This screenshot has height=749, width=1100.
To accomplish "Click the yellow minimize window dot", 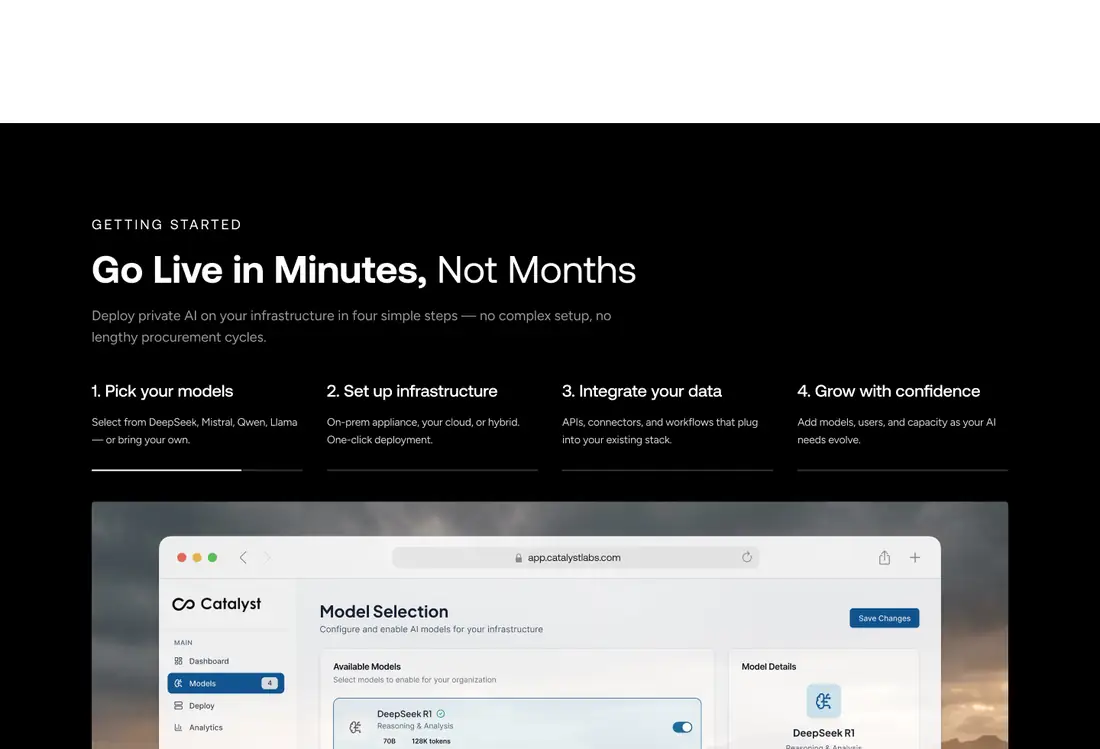I will pos(197,558).
